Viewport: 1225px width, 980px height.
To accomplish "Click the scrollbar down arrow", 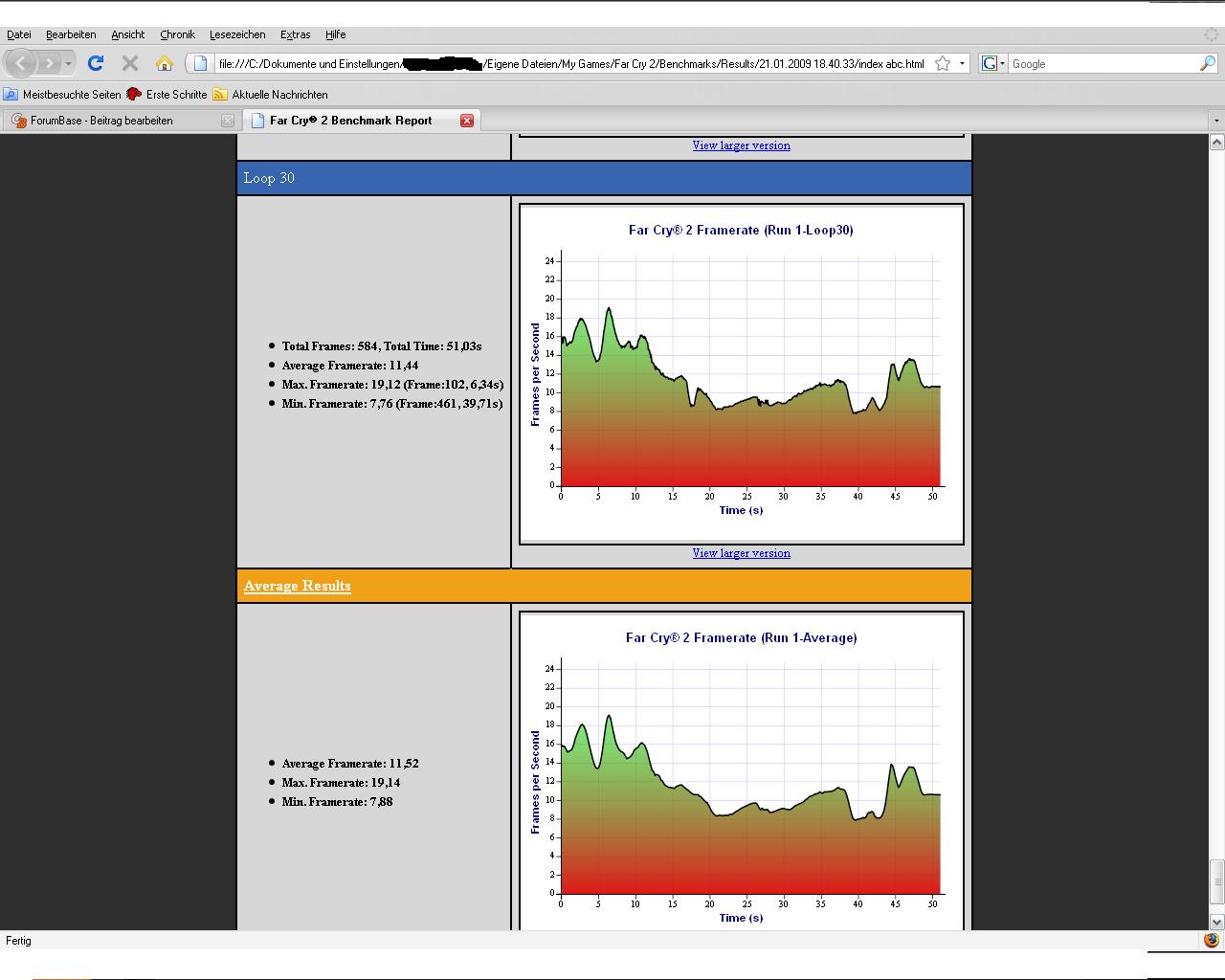I will coord(1216,922).
